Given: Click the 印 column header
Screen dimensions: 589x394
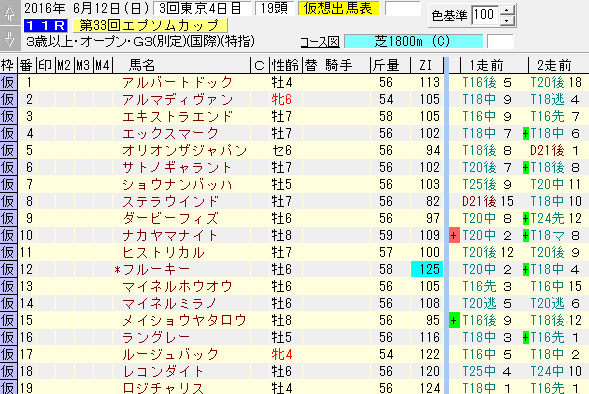Looking at the screenshot, I should [45, 65].
